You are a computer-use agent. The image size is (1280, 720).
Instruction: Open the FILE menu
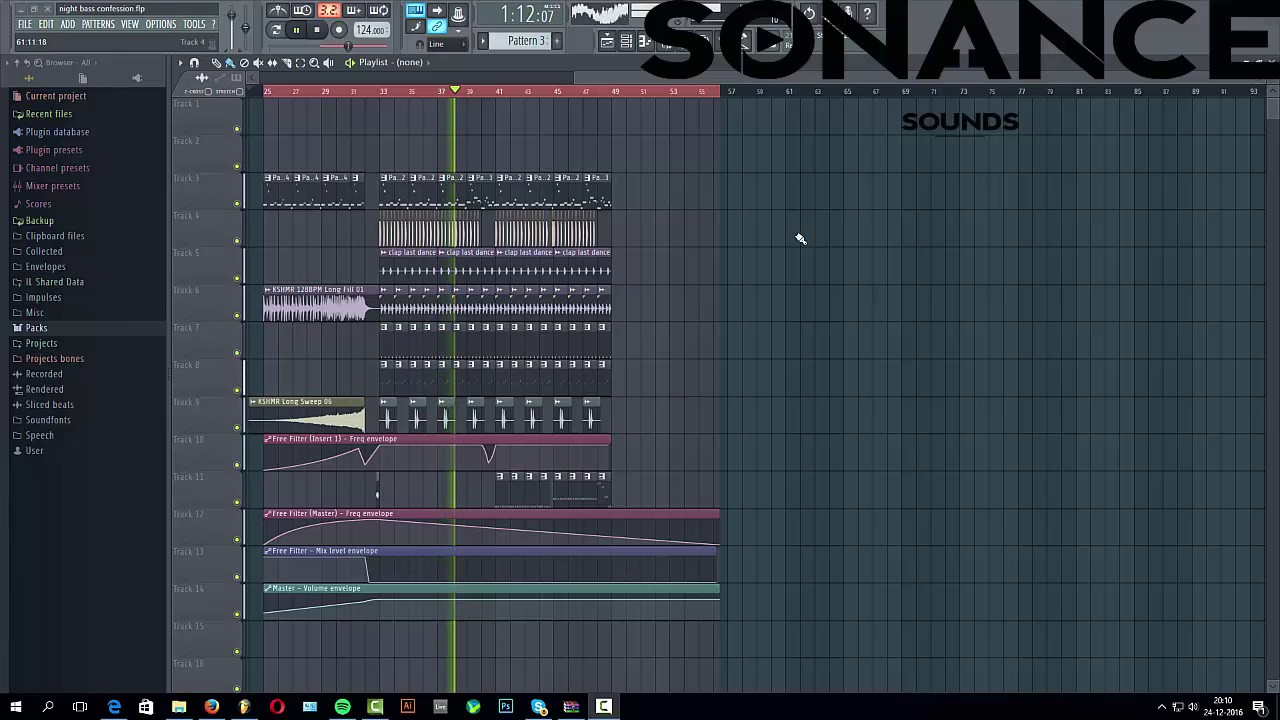pyautogui.click(x=24, y=24)
